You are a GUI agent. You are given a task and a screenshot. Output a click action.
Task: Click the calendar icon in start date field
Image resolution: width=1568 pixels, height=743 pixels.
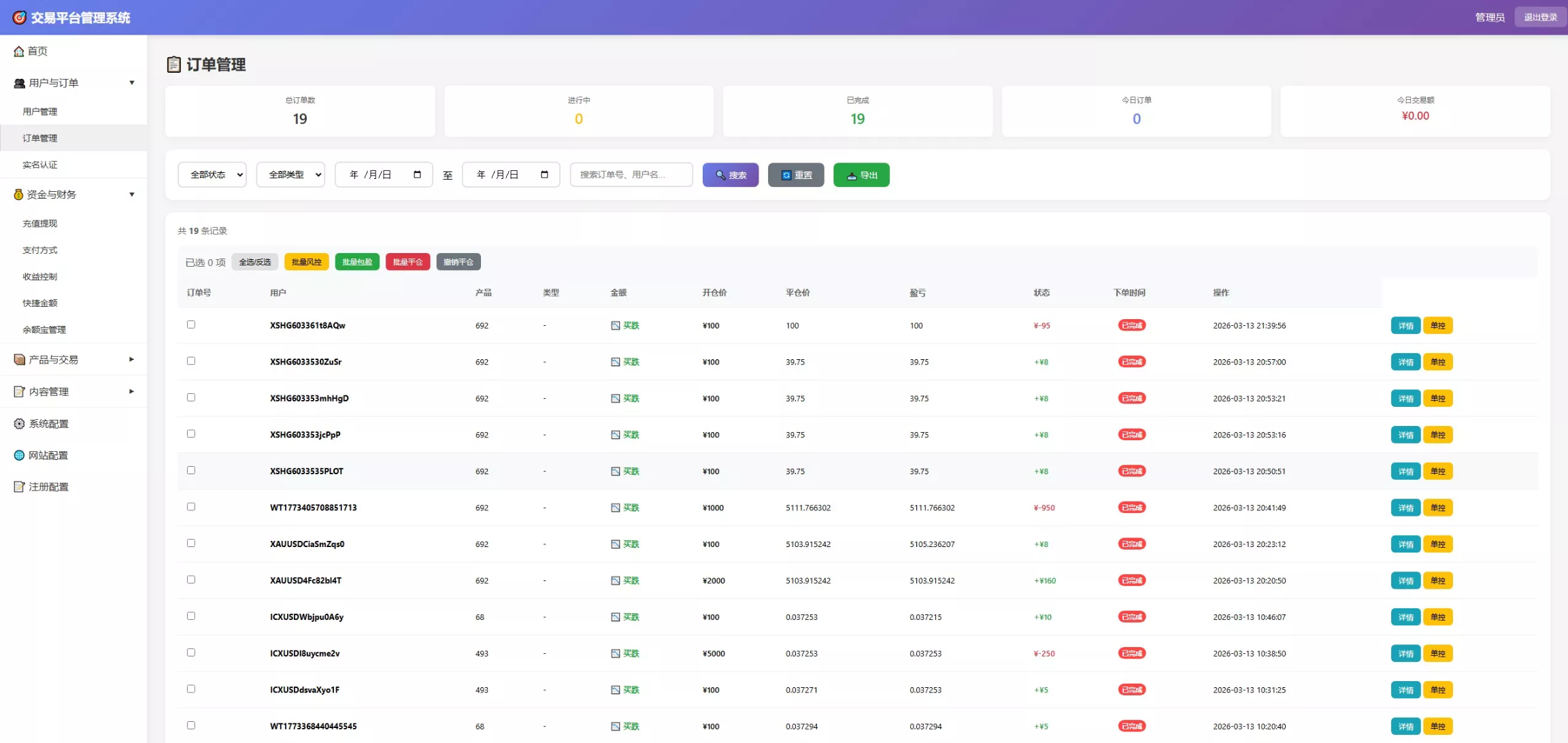pyautogui.click(x=417, y=175)
